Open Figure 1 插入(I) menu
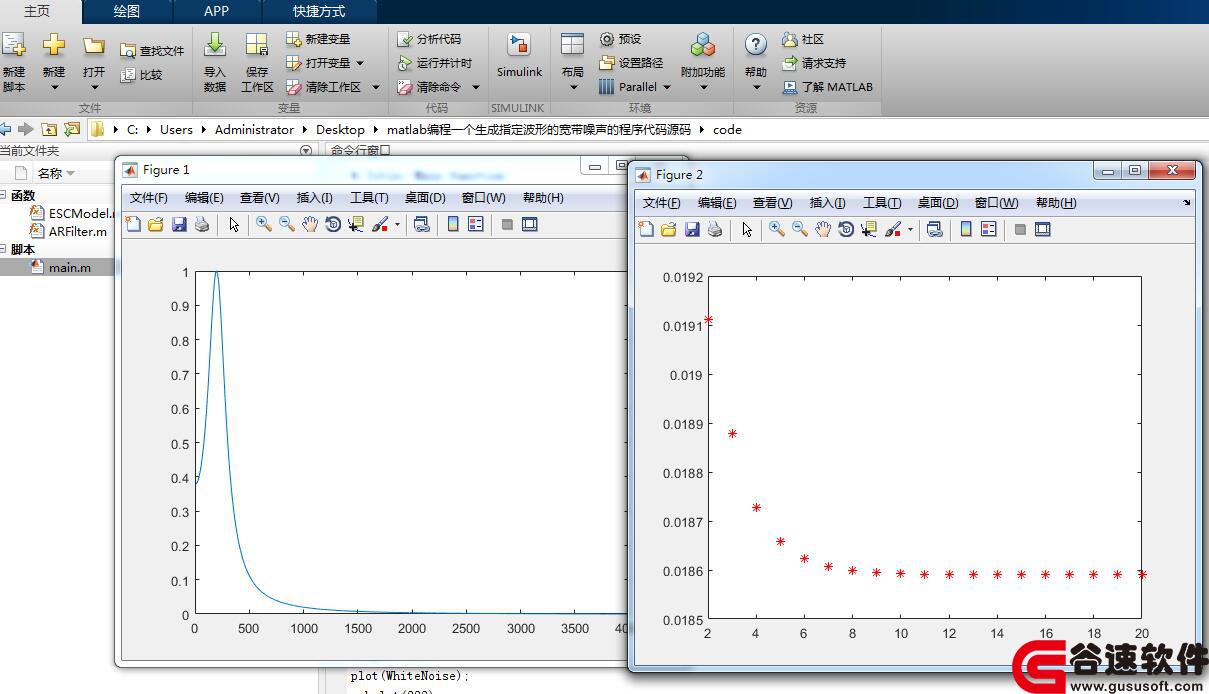The width and height of the screenshot is (1209, 694). pos(315,198)
